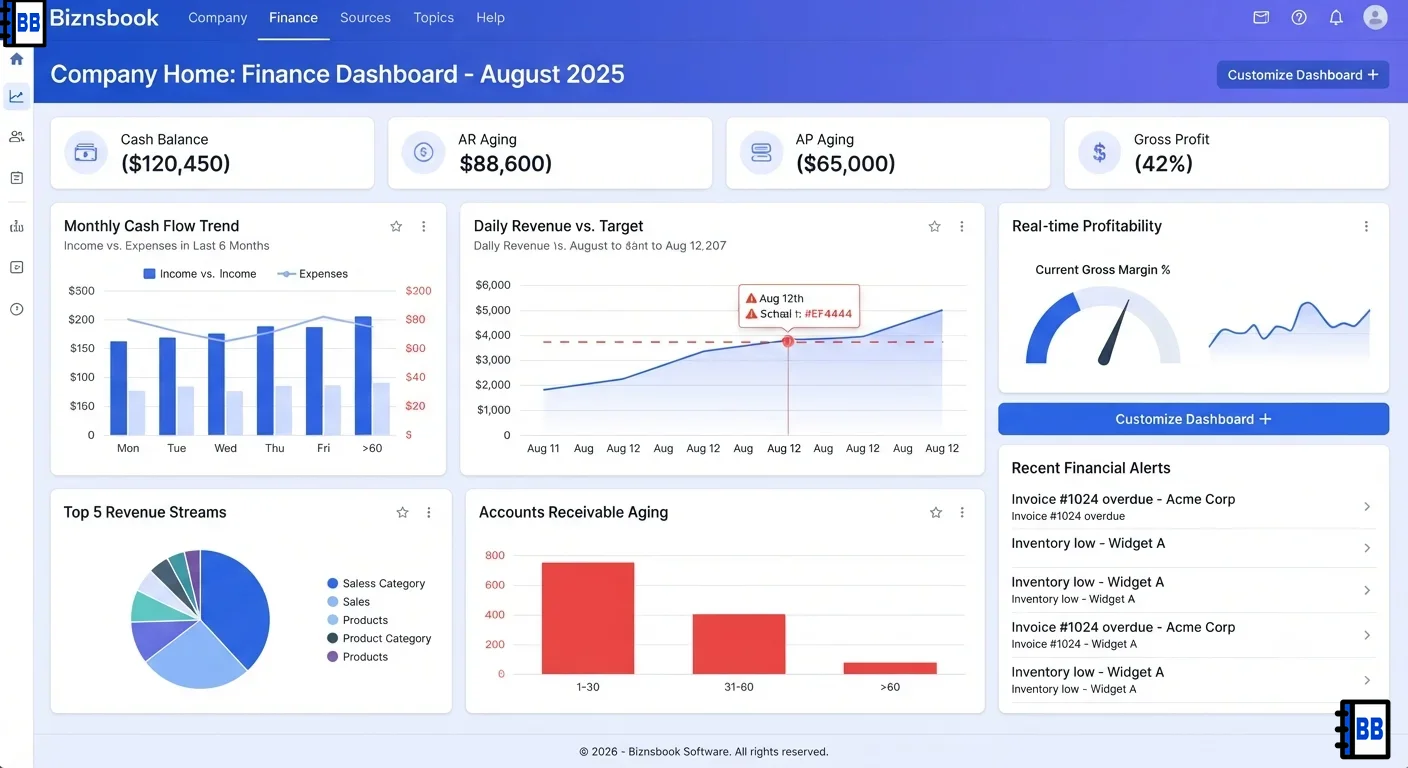Open the Cash Balance ($120,450) card
The image size is (1408, 768).
click(212, 153)
